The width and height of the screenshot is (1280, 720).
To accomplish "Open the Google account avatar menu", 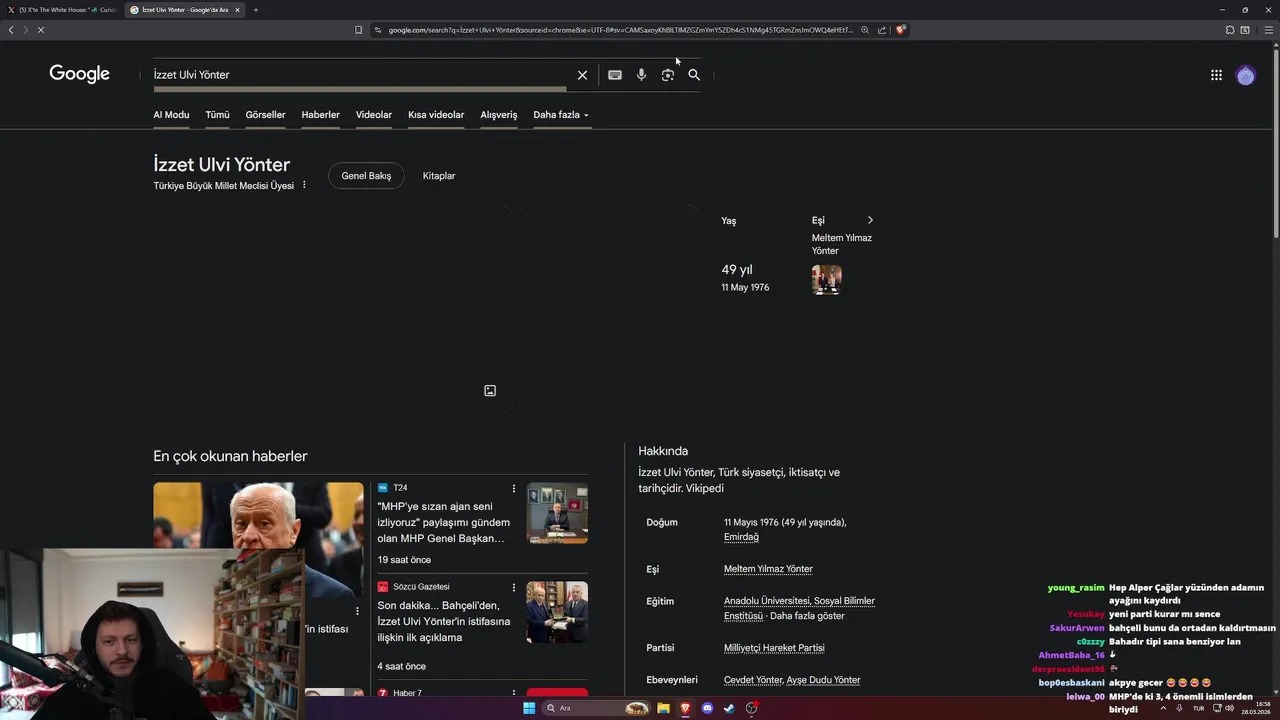I will click(x=1245, y=75).
